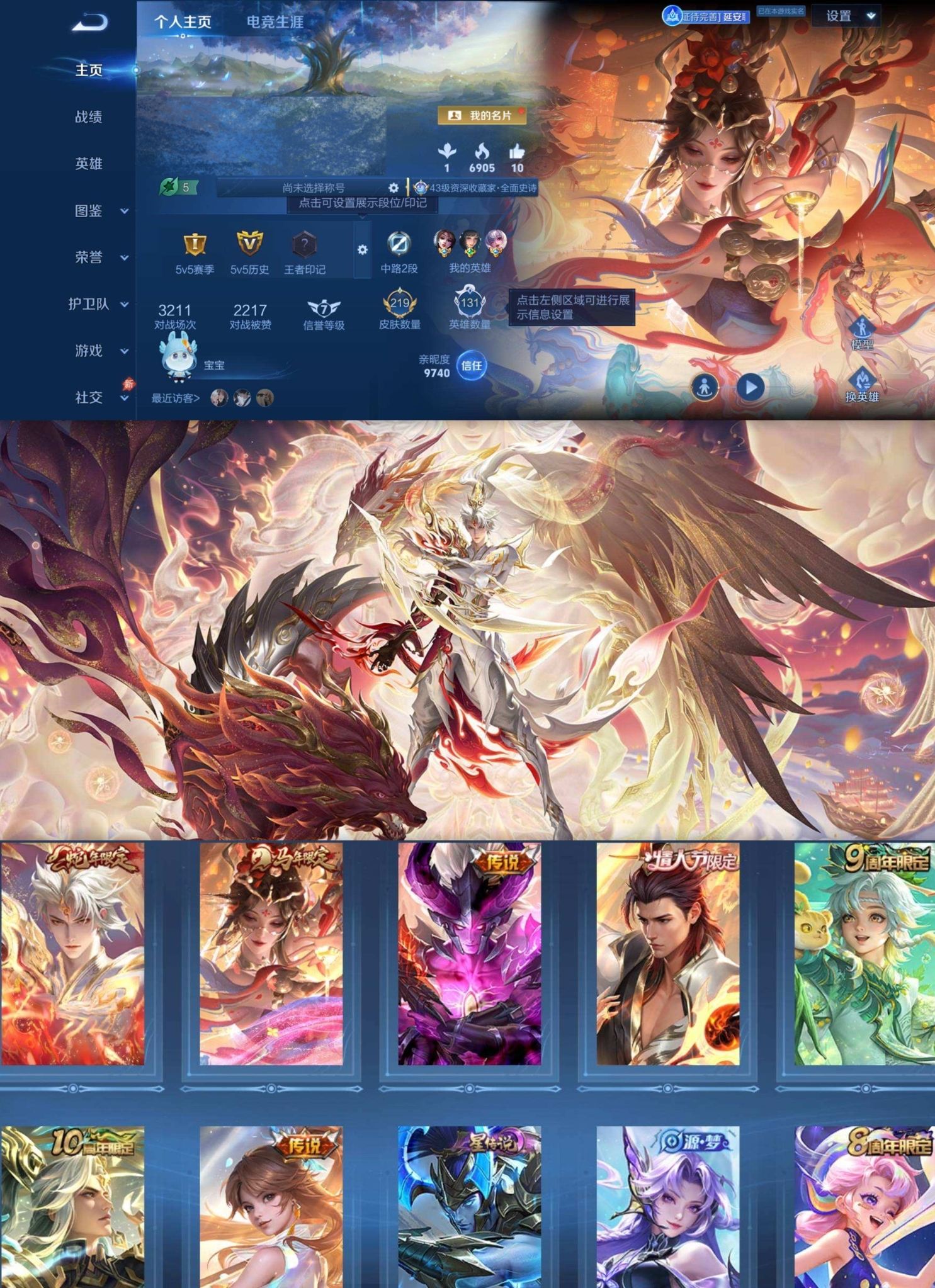Click the 5v5赛季 rank badge
The width and height of the screenshot is (935, 1288).
point(195,252)
